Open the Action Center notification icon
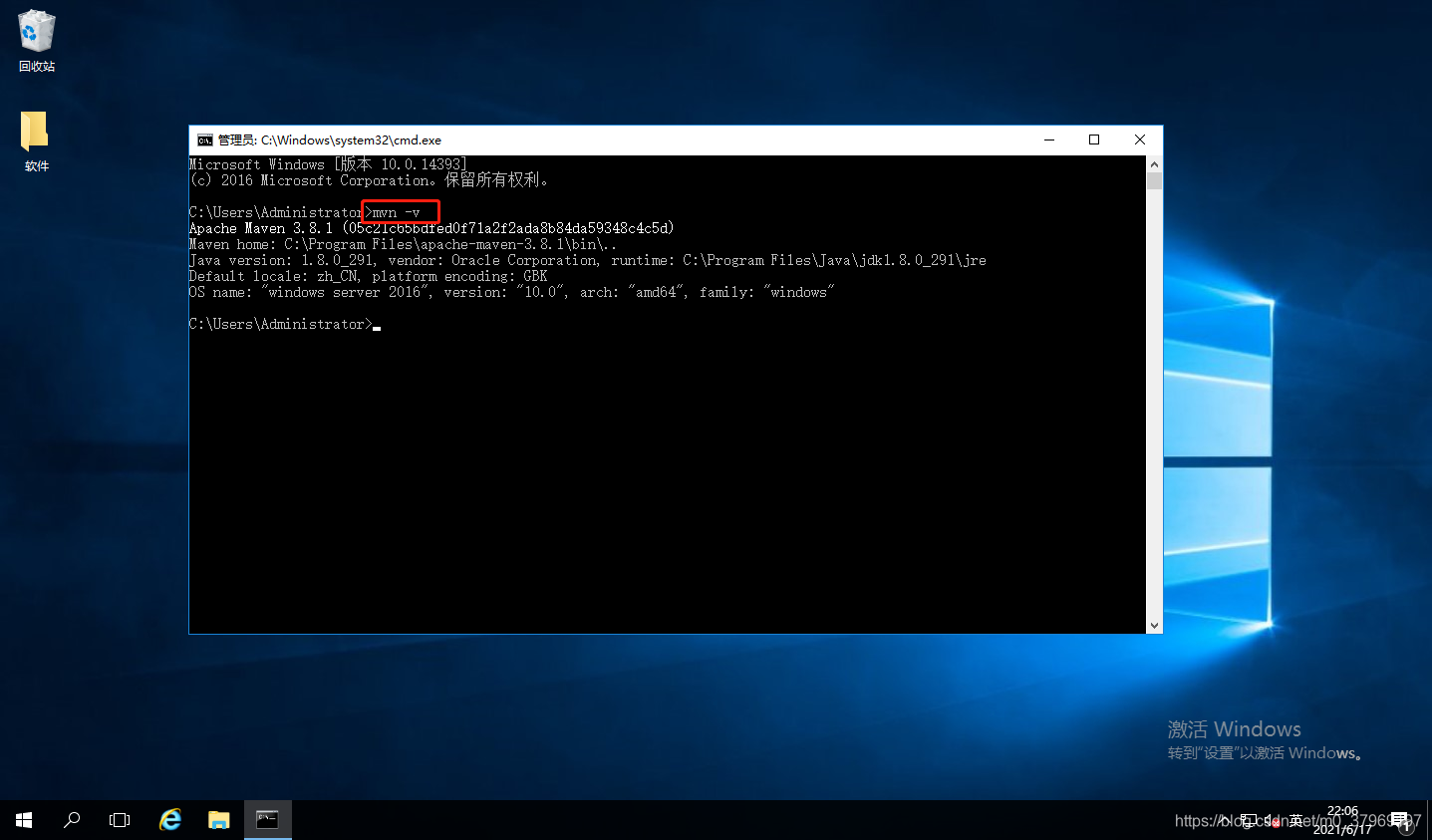Viewport: 1432px width, 840px height. [1401, 821]
